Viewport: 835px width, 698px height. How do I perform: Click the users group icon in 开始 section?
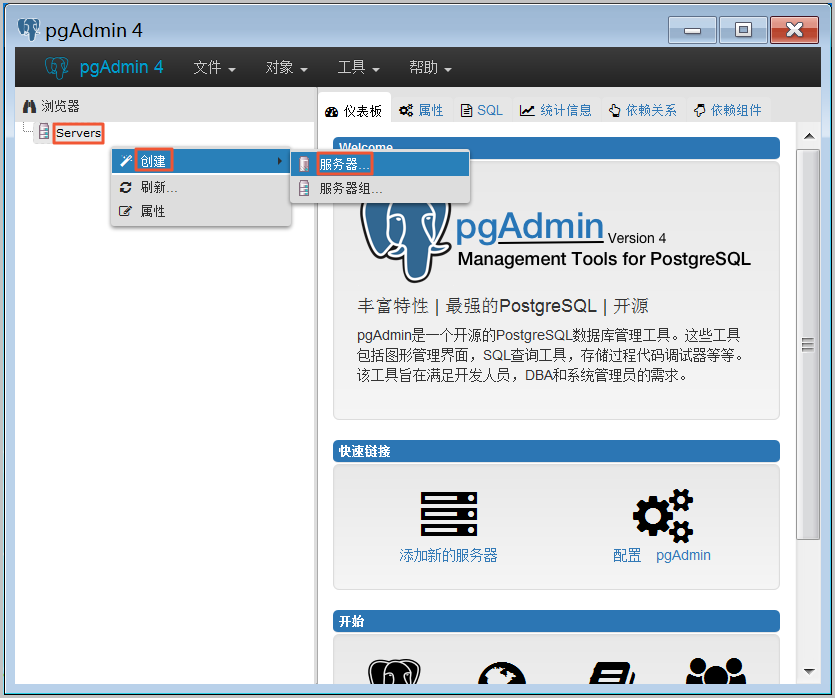716,671
